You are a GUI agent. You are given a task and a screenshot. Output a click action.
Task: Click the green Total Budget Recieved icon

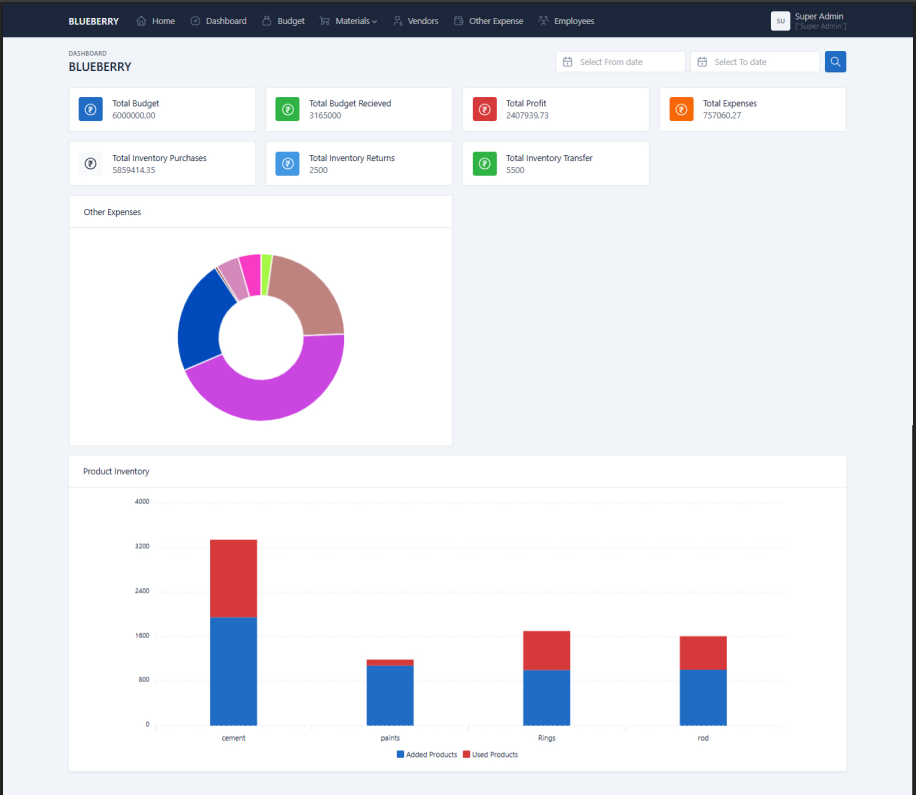click(x=288, y=109)
